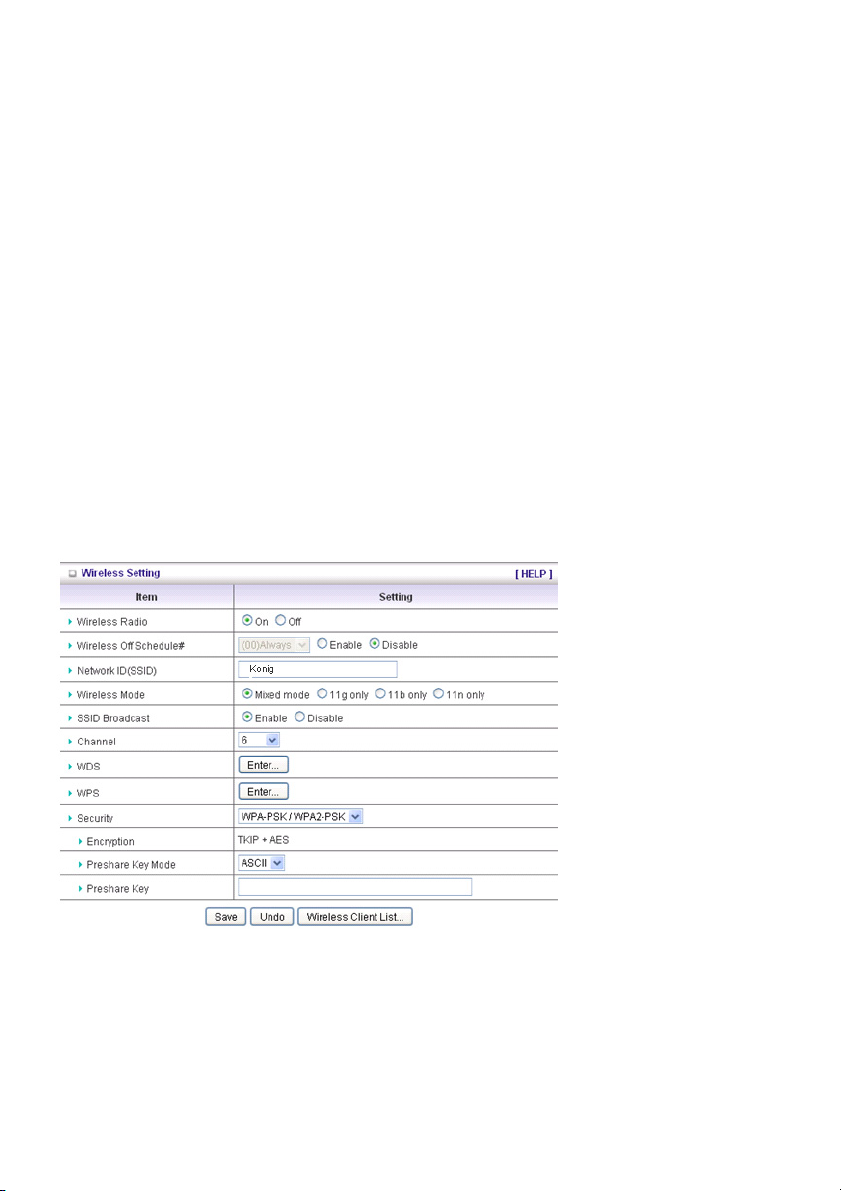This screenshot has height=1191, width=841.
Task: Click the Encryption row arrow icon
Action: pos(81,842)
